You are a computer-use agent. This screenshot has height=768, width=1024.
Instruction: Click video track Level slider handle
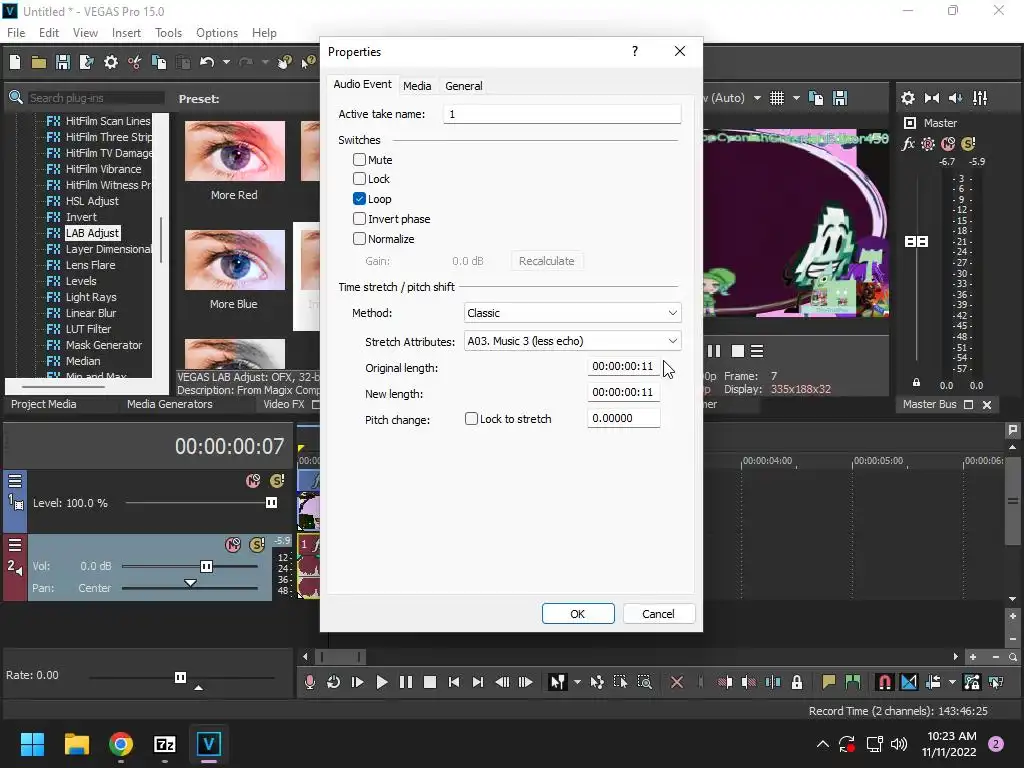271,503
